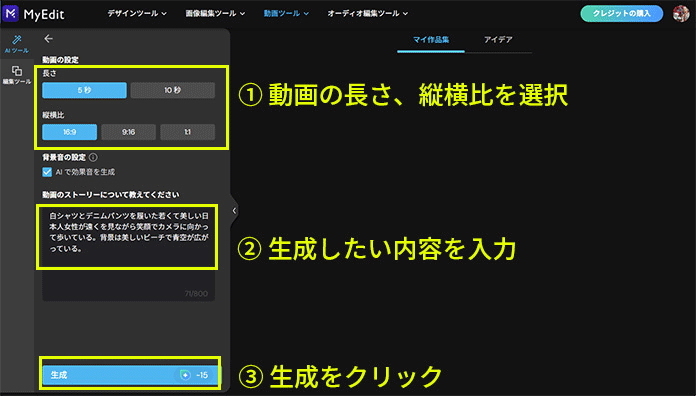Click the 動画のストーリーについて教えてください label
This screenshot has height=396, width=696.
coord(111,195)
